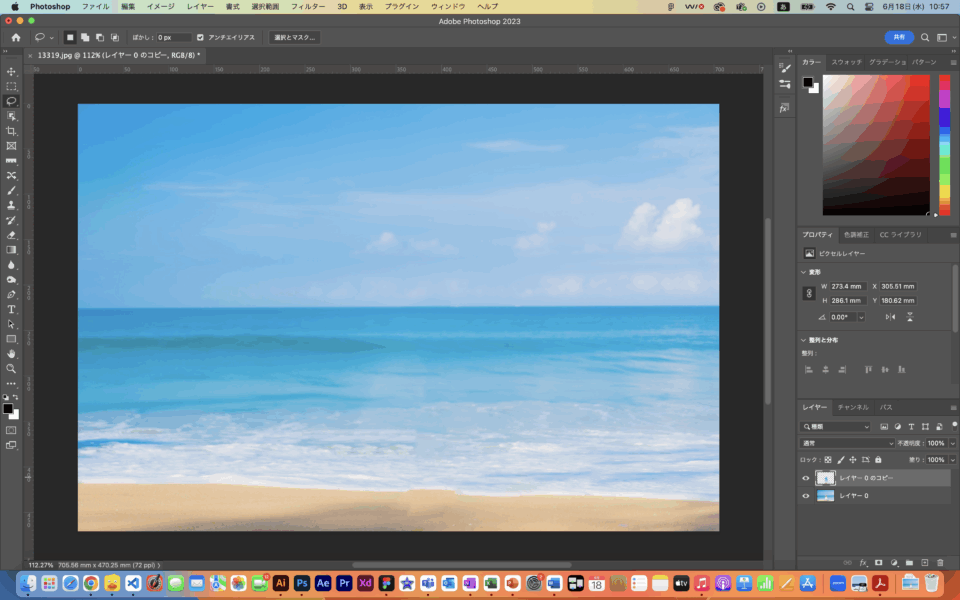The width and height of the screenshot is (960, 600).
Task: Click the 選択とマスク button
Action: [294, 37]
